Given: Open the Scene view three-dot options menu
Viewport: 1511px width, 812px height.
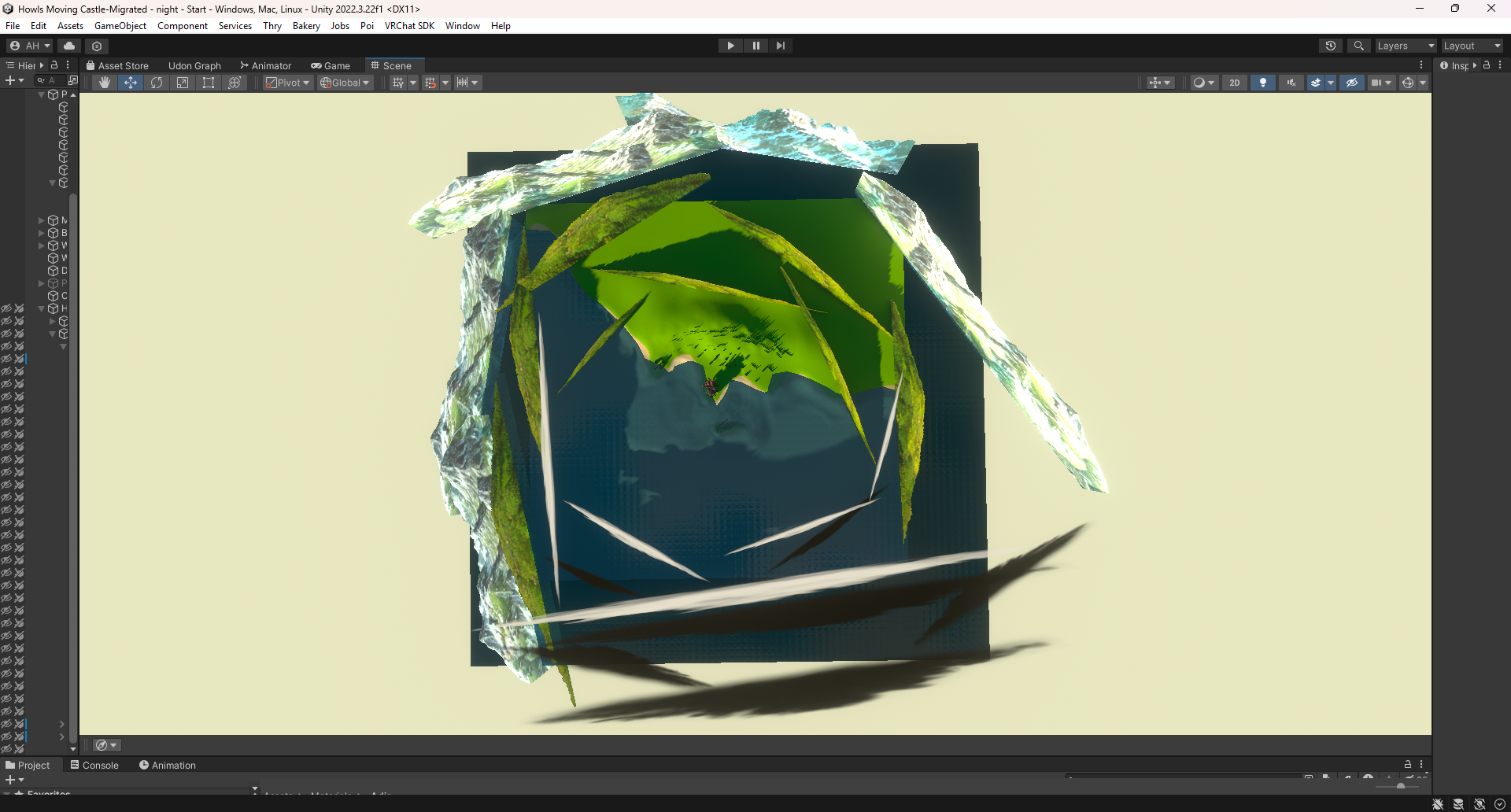Looking at the screenshot, I should (x=1421, y=65).
